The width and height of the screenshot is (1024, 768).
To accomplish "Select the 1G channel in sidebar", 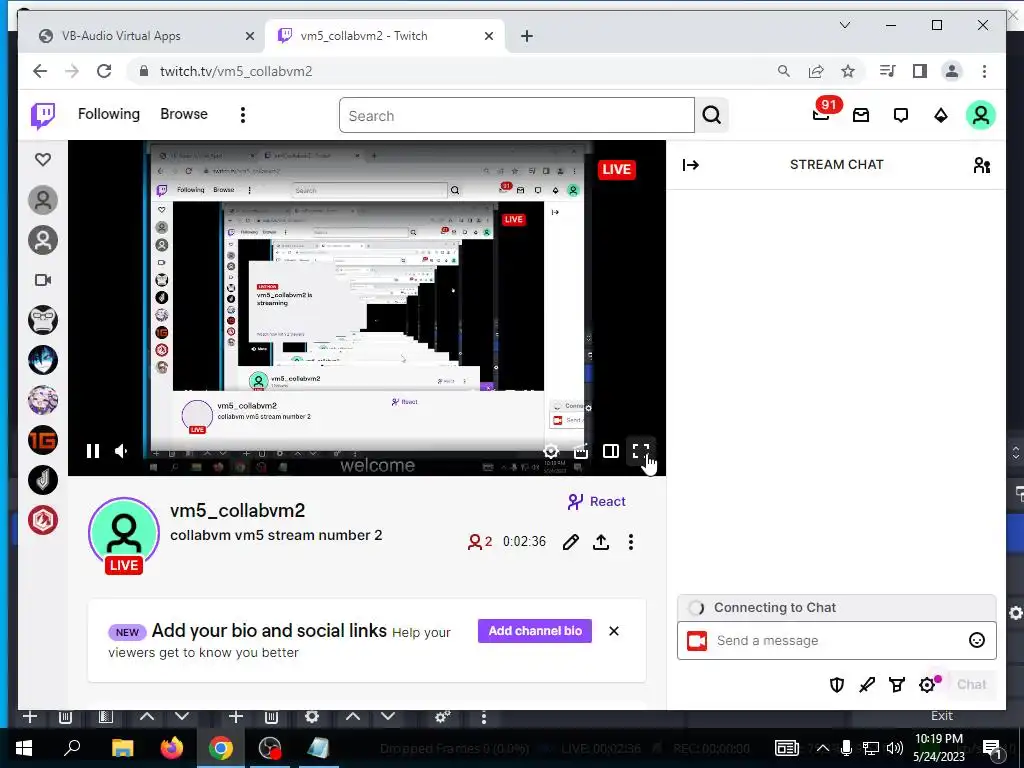I will (x=43, y=440).
